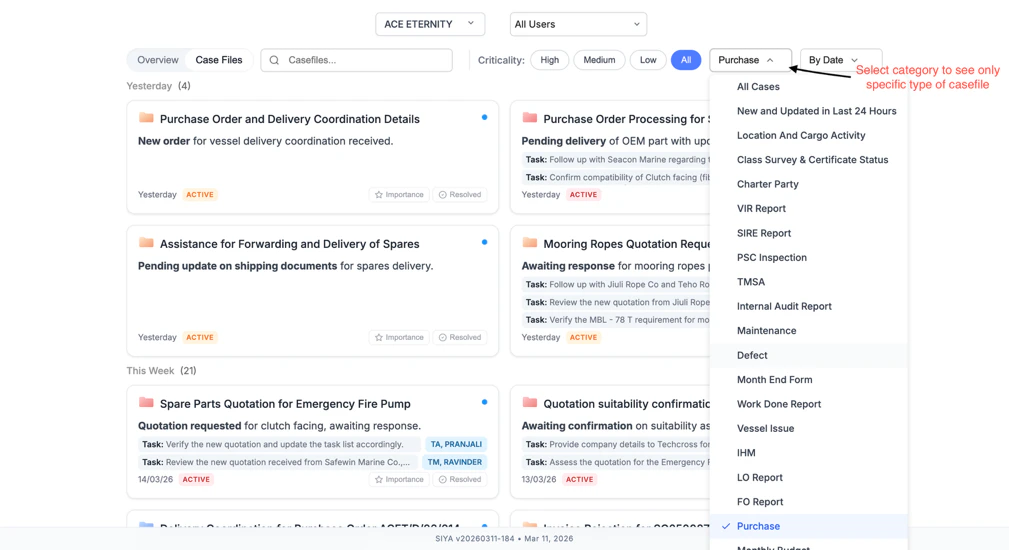The image size is (1009, 550).
Task: Click folder icon of Assistance for Forwarding case
Action: click(146, 243)
